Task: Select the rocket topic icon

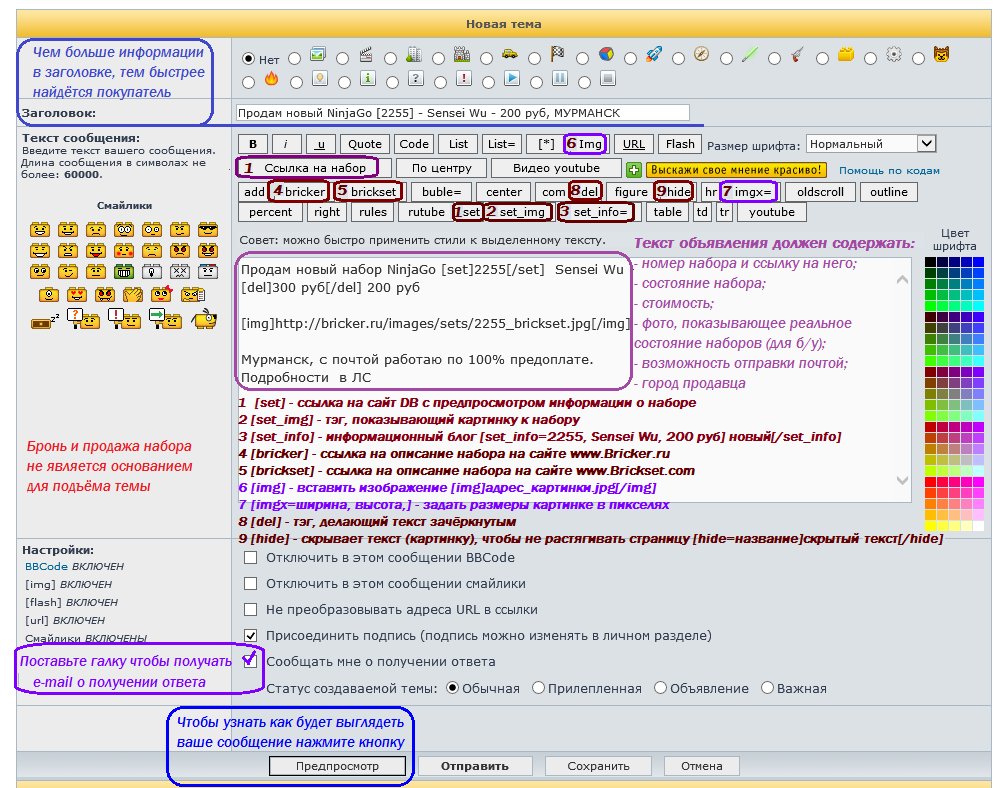Action: [654, 54]
